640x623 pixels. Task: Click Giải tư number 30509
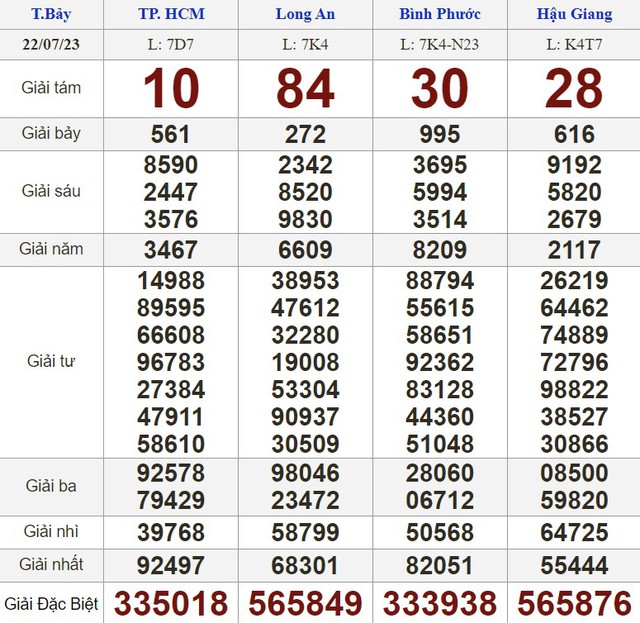click(x=305, y=444)
